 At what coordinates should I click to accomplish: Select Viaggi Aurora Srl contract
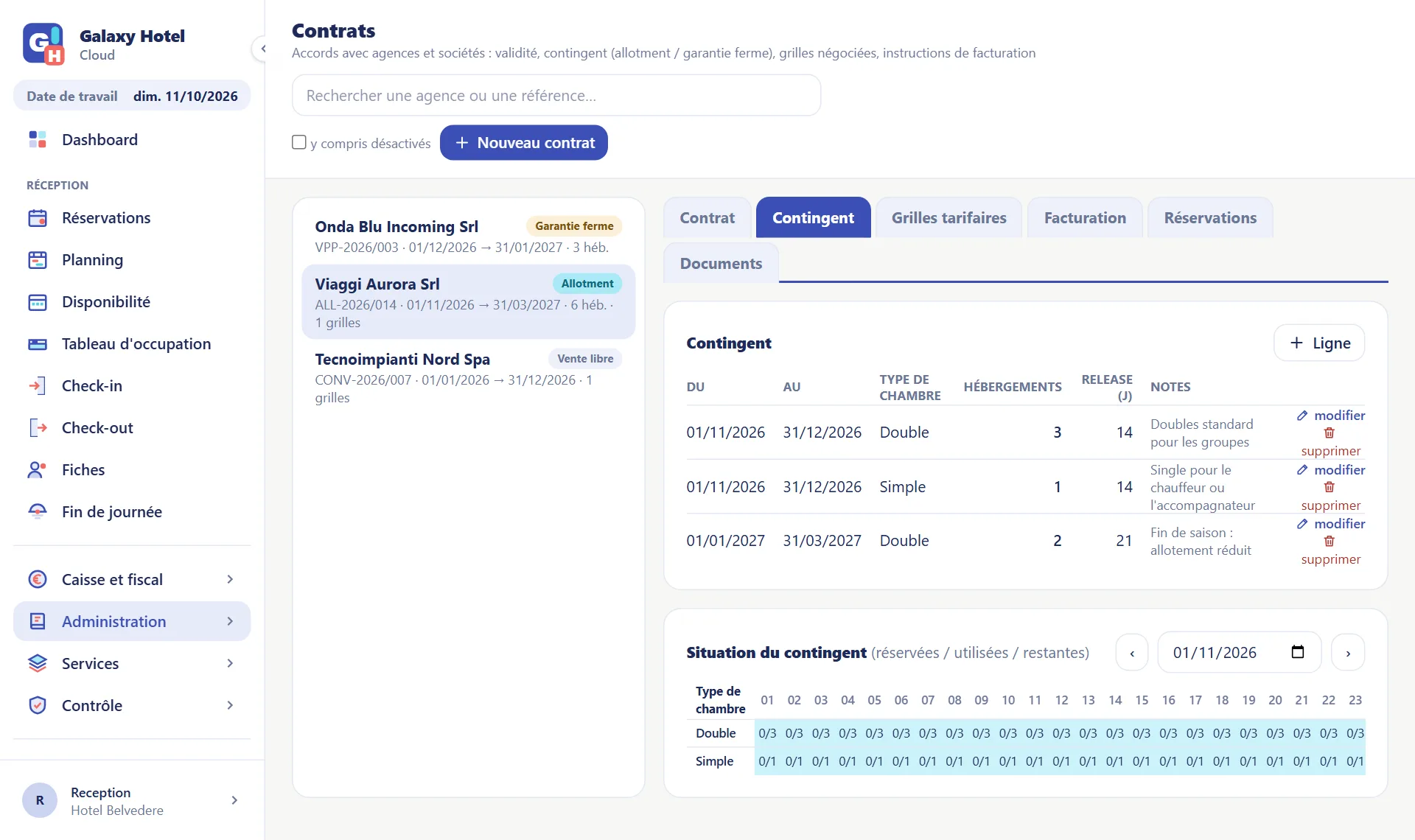[x=468, y=302]
